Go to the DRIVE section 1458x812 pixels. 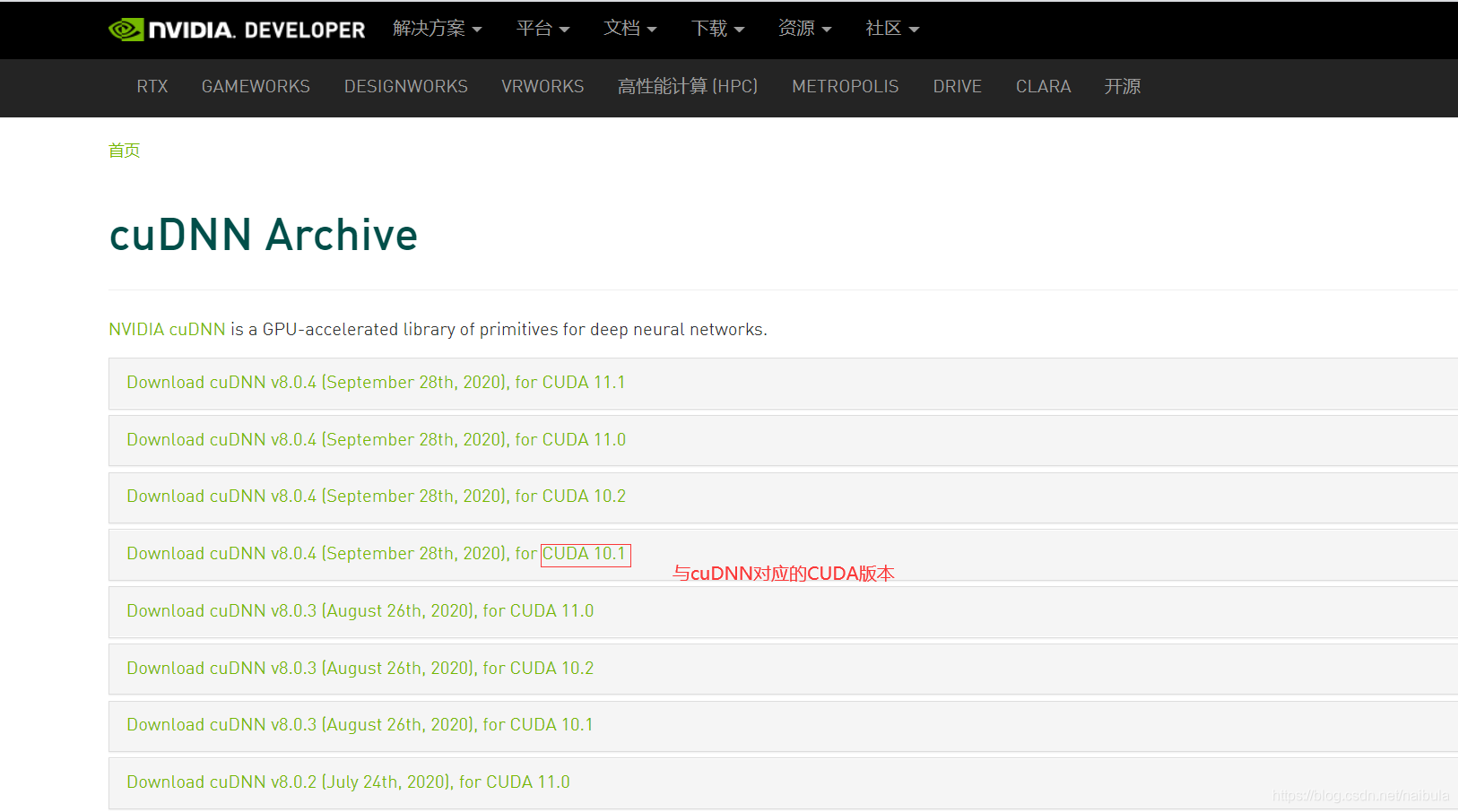(958, 87)
